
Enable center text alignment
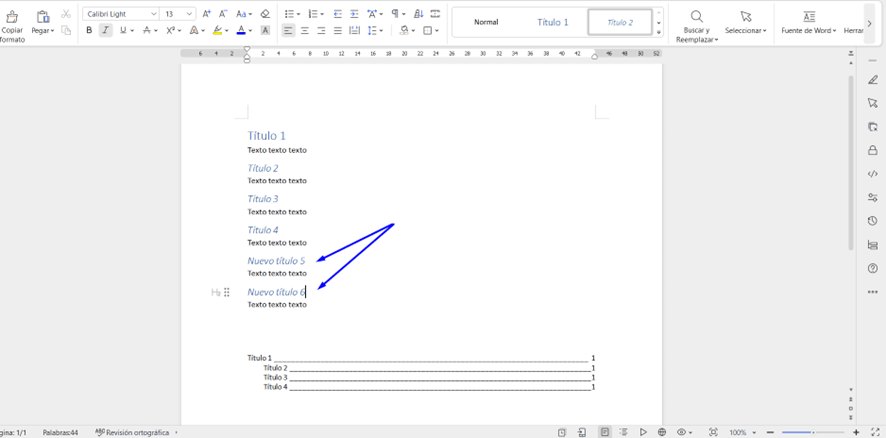click(x=304, y=31)
